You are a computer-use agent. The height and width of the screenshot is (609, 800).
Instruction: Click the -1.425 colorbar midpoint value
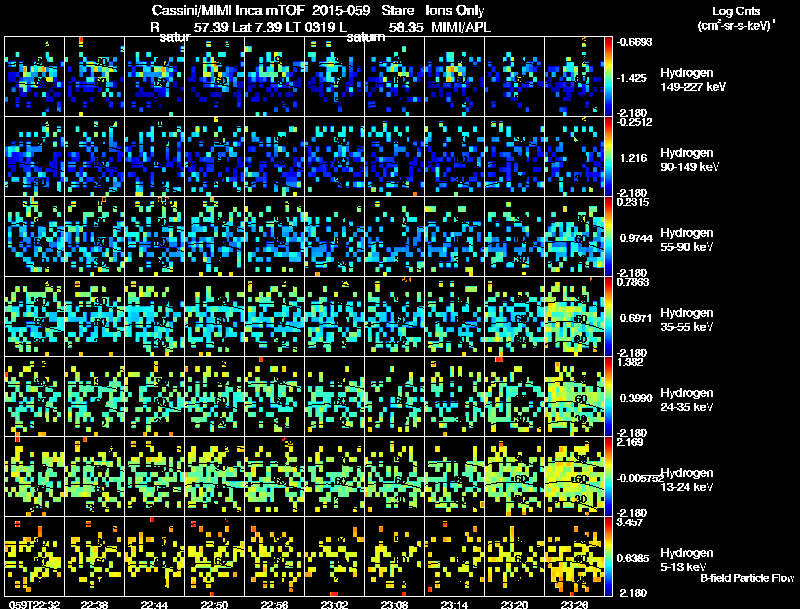(x=632, y=78)
